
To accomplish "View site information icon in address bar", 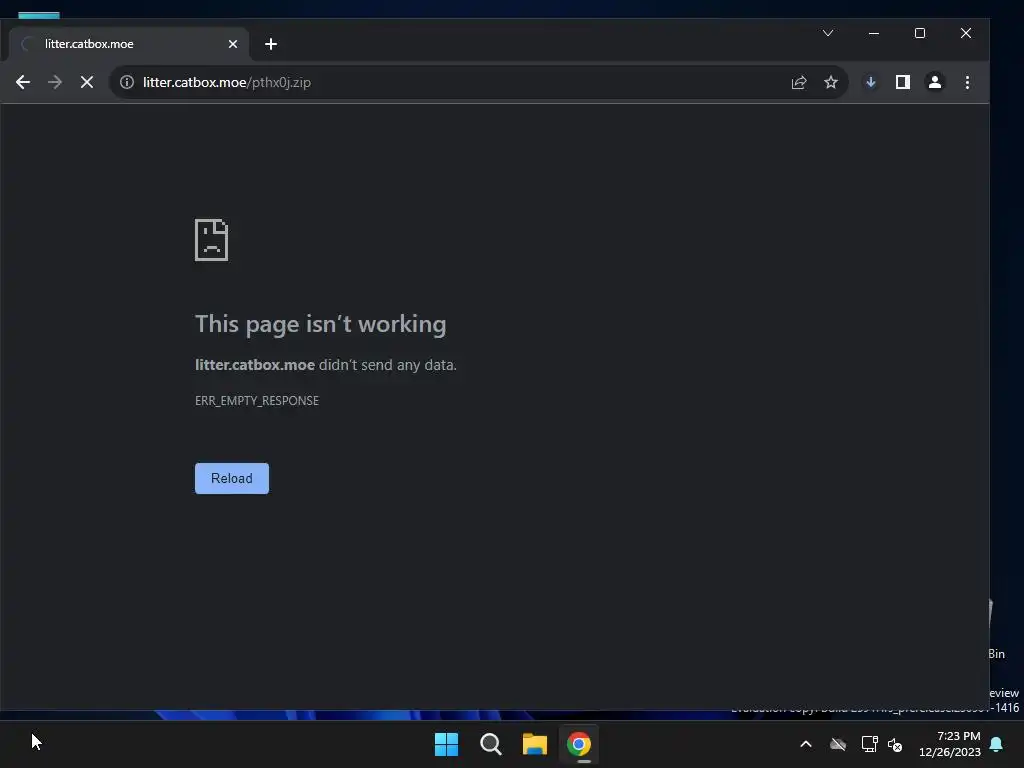I will (x=127, y=82).
